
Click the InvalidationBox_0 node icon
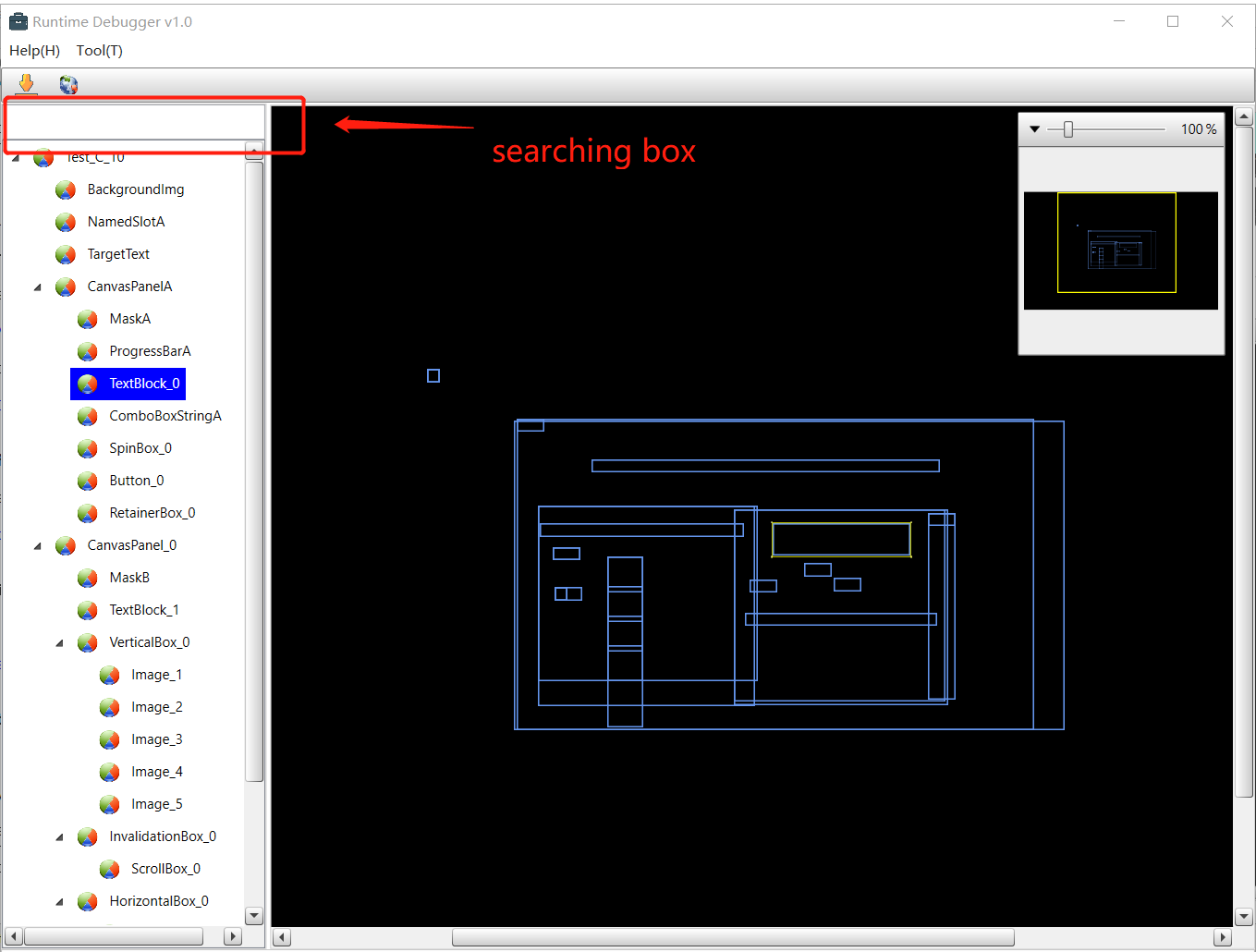tap(88, 836)
